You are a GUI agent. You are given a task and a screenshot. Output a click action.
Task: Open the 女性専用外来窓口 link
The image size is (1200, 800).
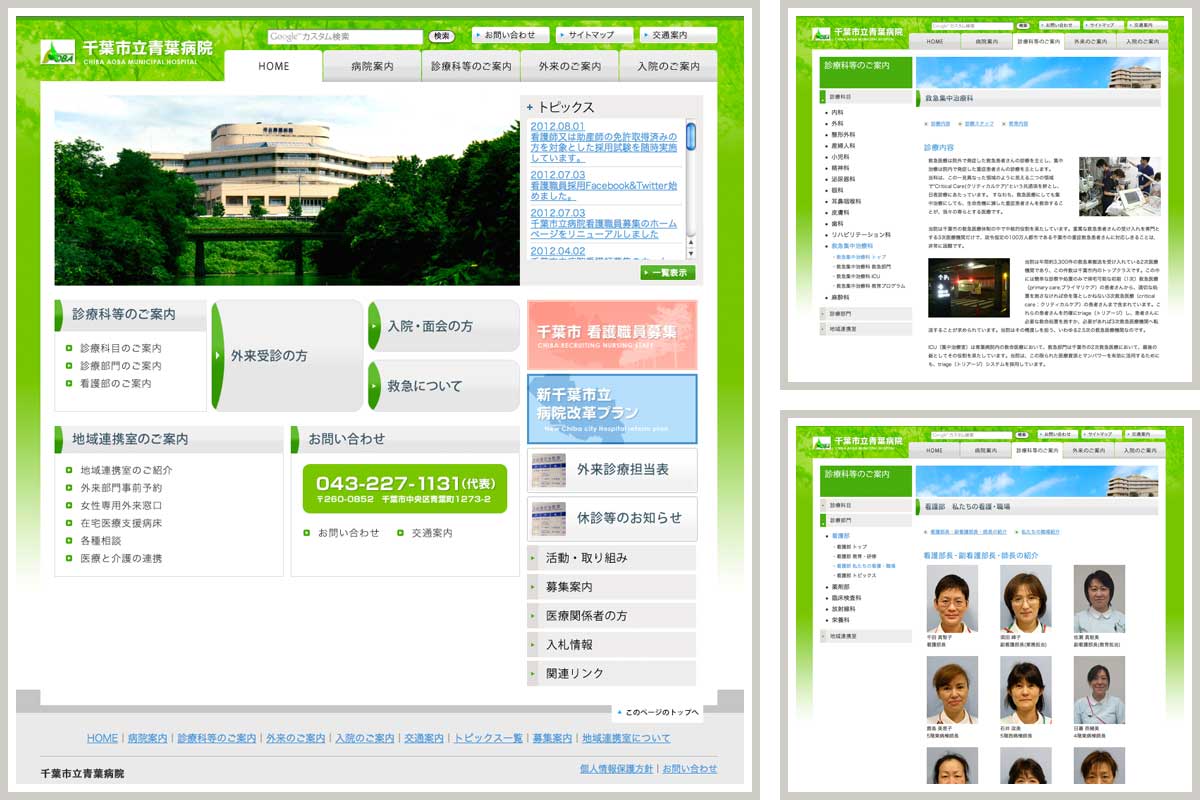point(120,506)
